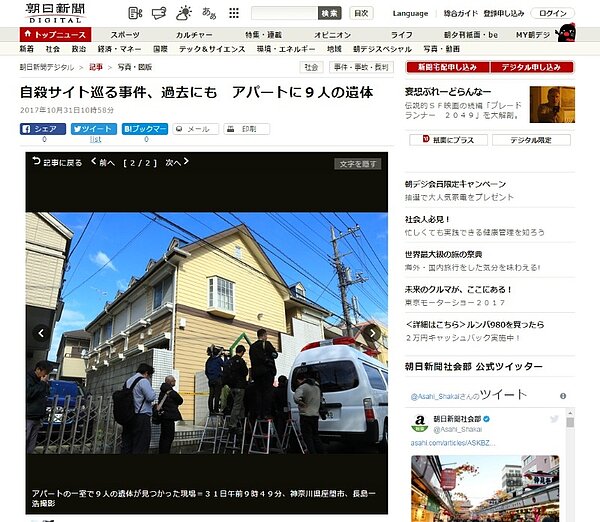Click the breaking news megaphone icon
The width and height of the screenshot is (600, 522).
(159, 13)
